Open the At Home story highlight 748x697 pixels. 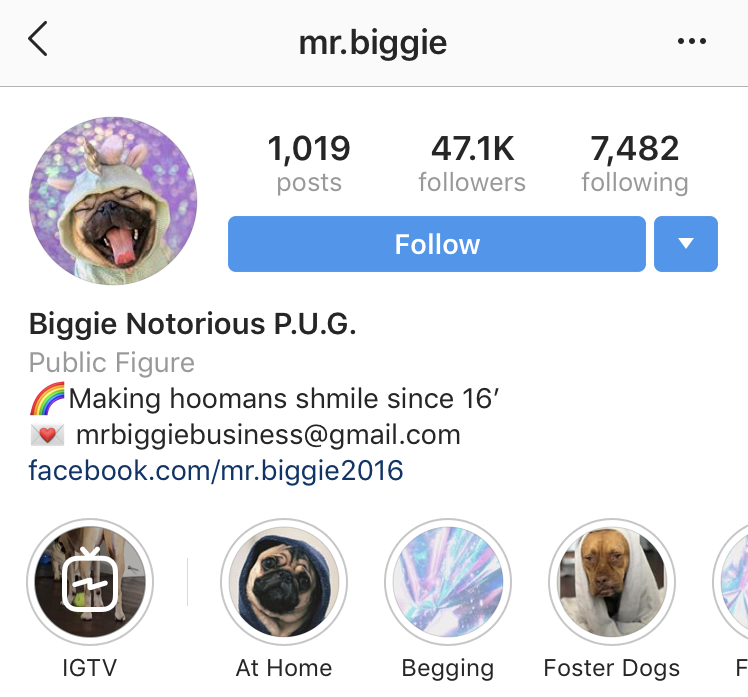284,582
